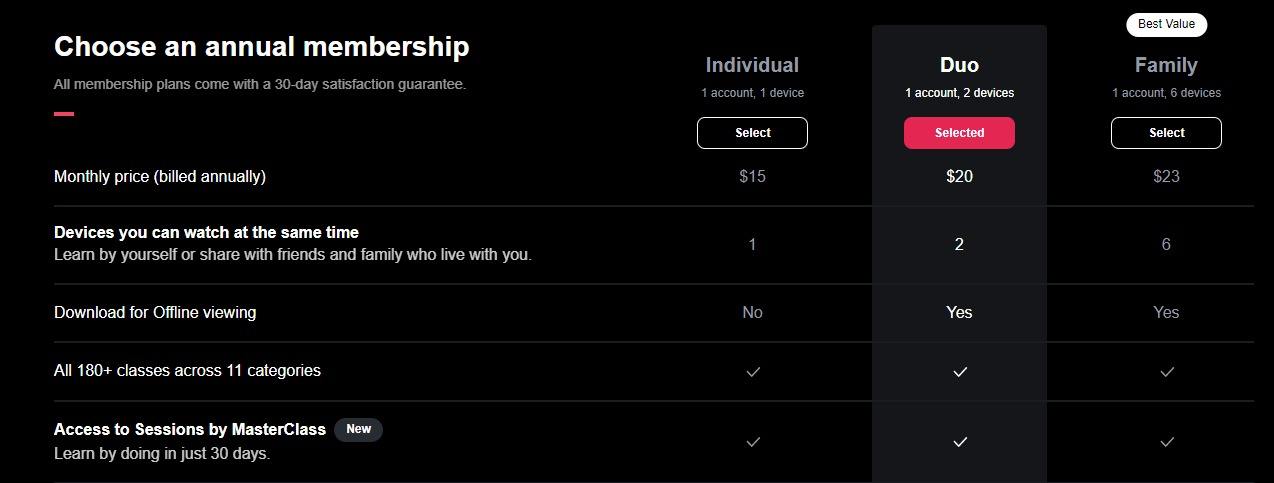Click the $23 Family monthly price
Viewport: 1274px width, 483px height.
click(1166, 176)
